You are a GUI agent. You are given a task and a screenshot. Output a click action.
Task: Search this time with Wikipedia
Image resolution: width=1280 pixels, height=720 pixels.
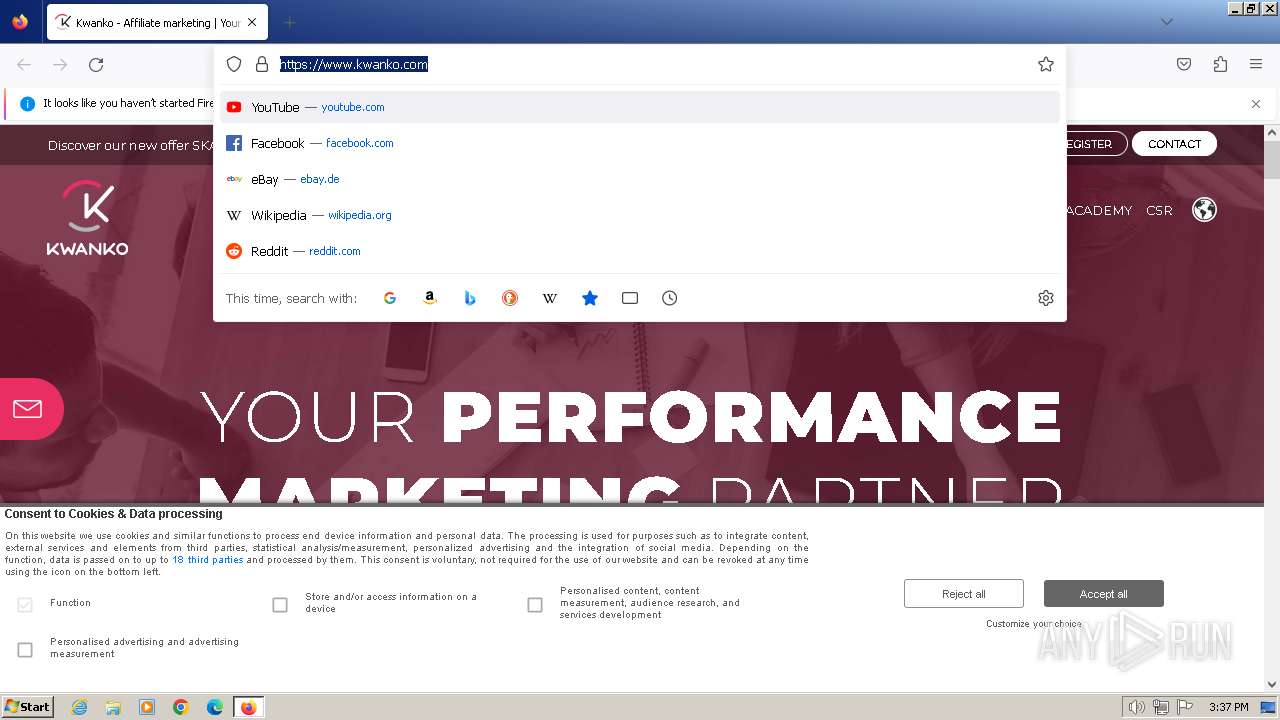[x=550, y=298]
